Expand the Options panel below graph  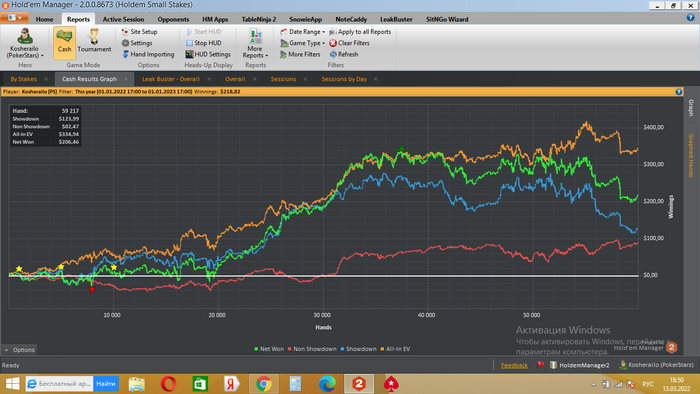(19, 350)
